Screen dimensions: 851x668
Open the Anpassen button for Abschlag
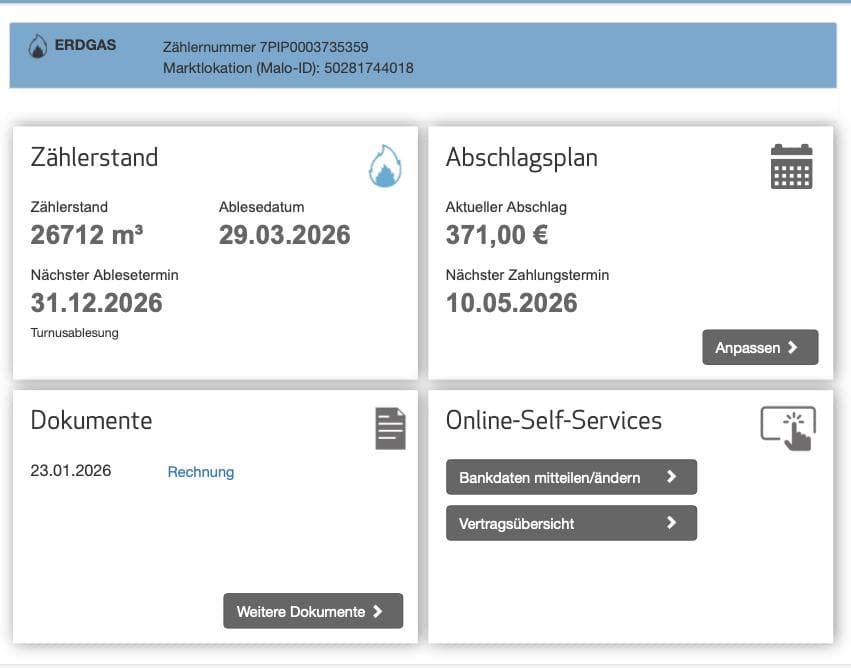[x=760, y=347]
